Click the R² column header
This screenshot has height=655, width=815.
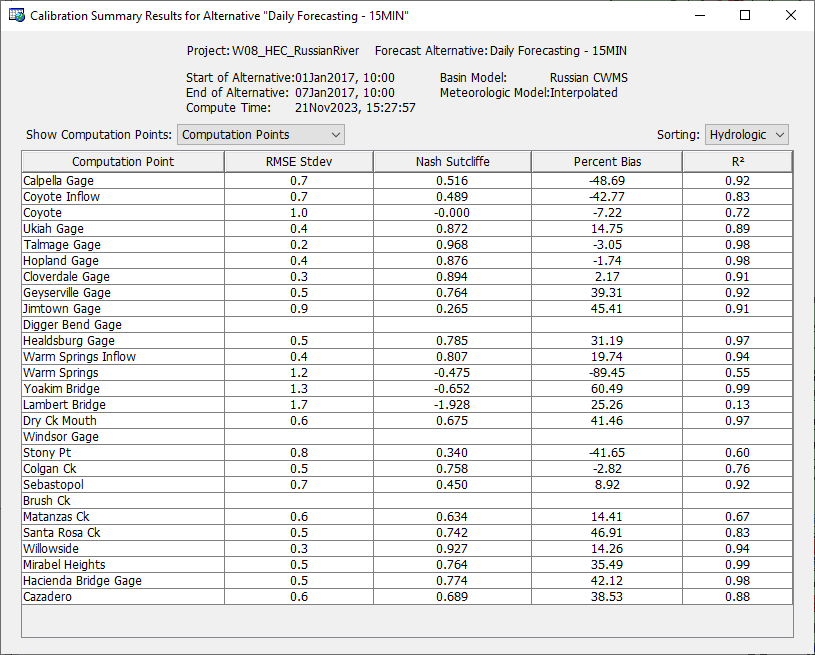[x=738, y=162]
